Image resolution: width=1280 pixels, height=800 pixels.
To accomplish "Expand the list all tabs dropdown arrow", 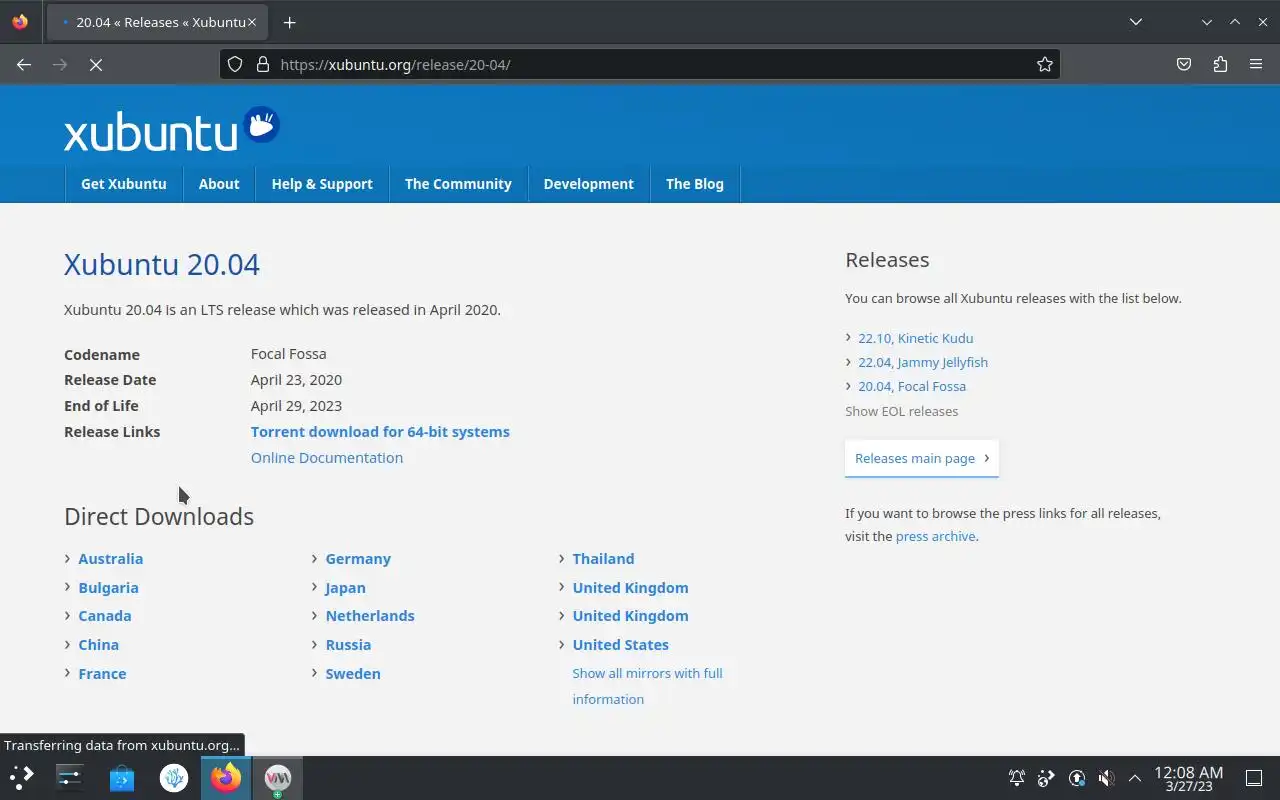I will [1136, 22].
